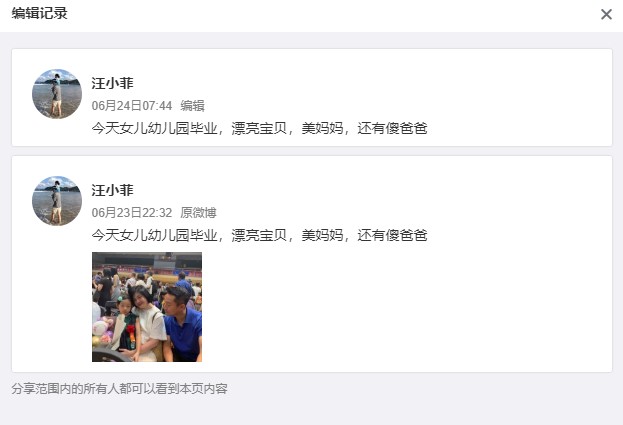Click the 编辑 label beside the timestamp
Image resolution: width=623 pixels, height=425 pixels.
[192, 106]
